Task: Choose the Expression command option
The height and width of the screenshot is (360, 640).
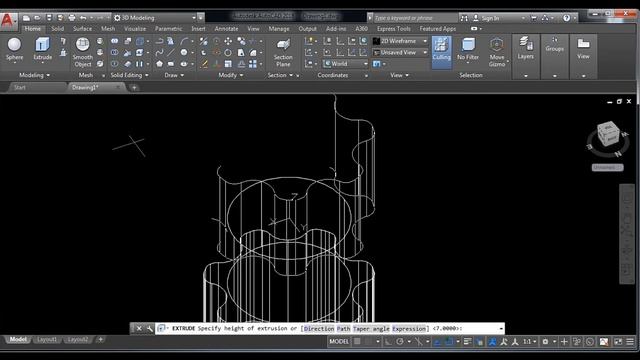Action: coord(409,329)
